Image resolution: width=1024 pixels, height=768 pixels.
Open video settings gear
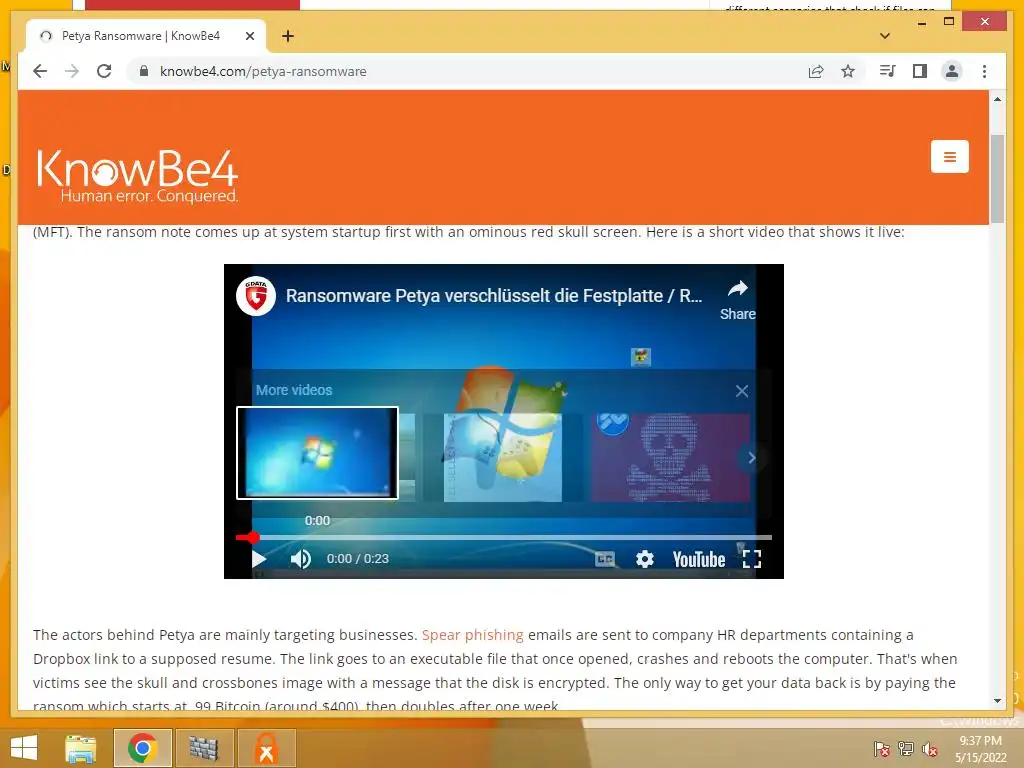[645, 559]
